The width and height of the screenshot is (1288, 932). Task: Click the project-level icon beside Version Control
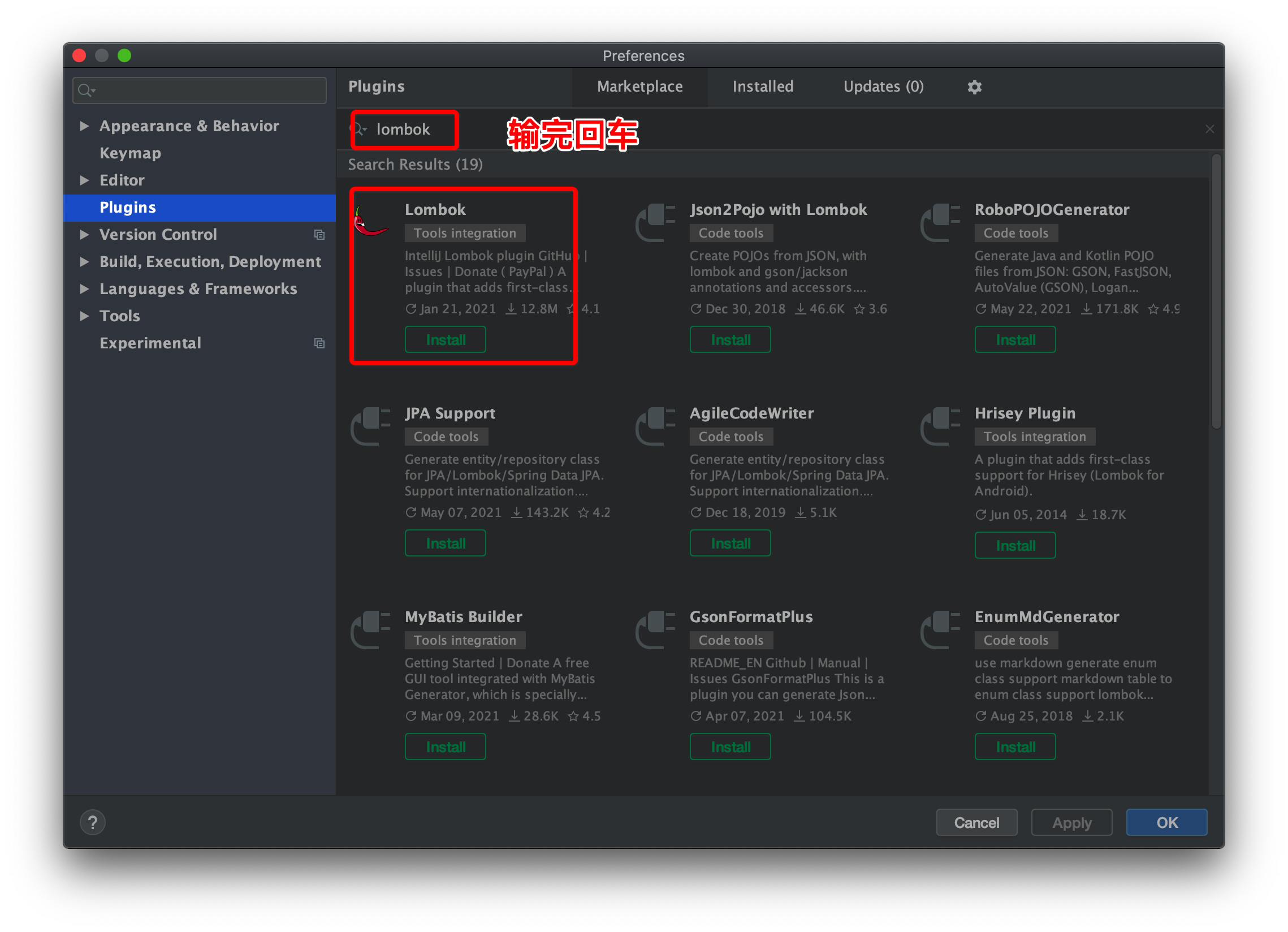319,235
